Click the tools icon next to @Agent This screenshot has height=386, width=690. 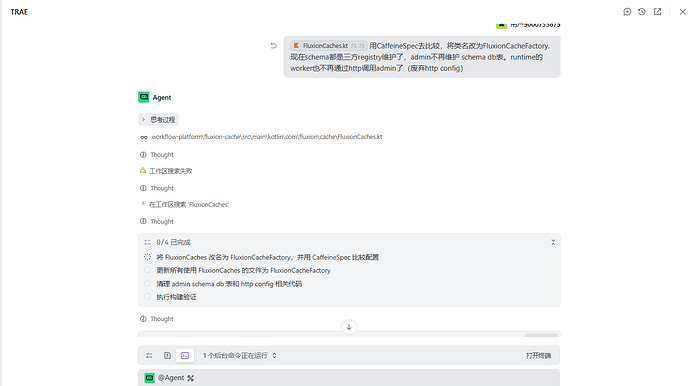(x=191, y=378)
